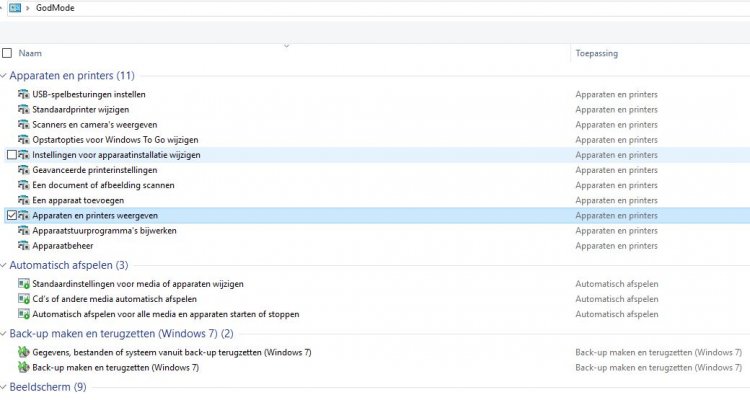Click the Cd's of andere media automatisch afspelen icon
The image size is (750, 400).
tap(24, 299)
